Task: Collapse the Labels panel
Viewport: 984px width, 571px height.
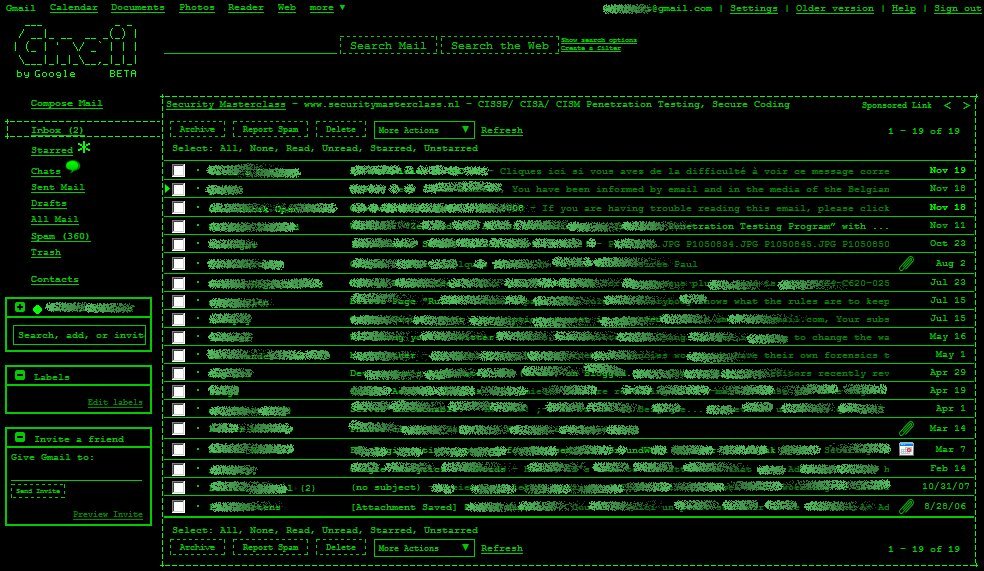Action: tap(20, 375)
